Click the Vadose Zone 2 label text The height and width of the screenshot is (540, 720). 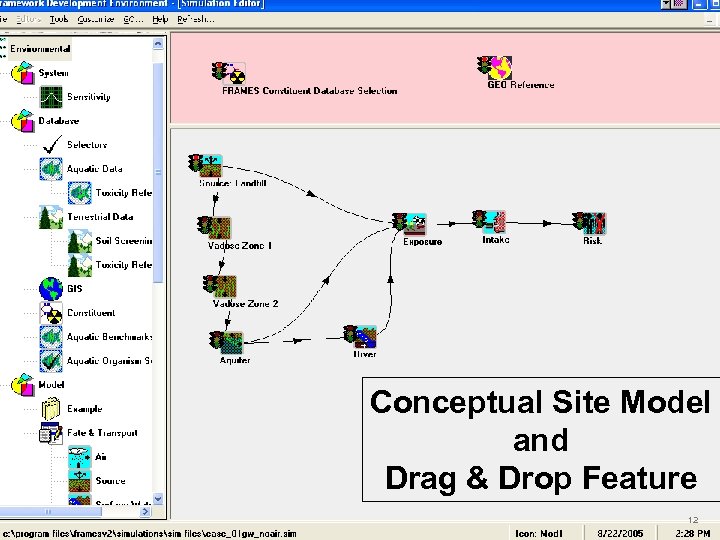point(245,304)
